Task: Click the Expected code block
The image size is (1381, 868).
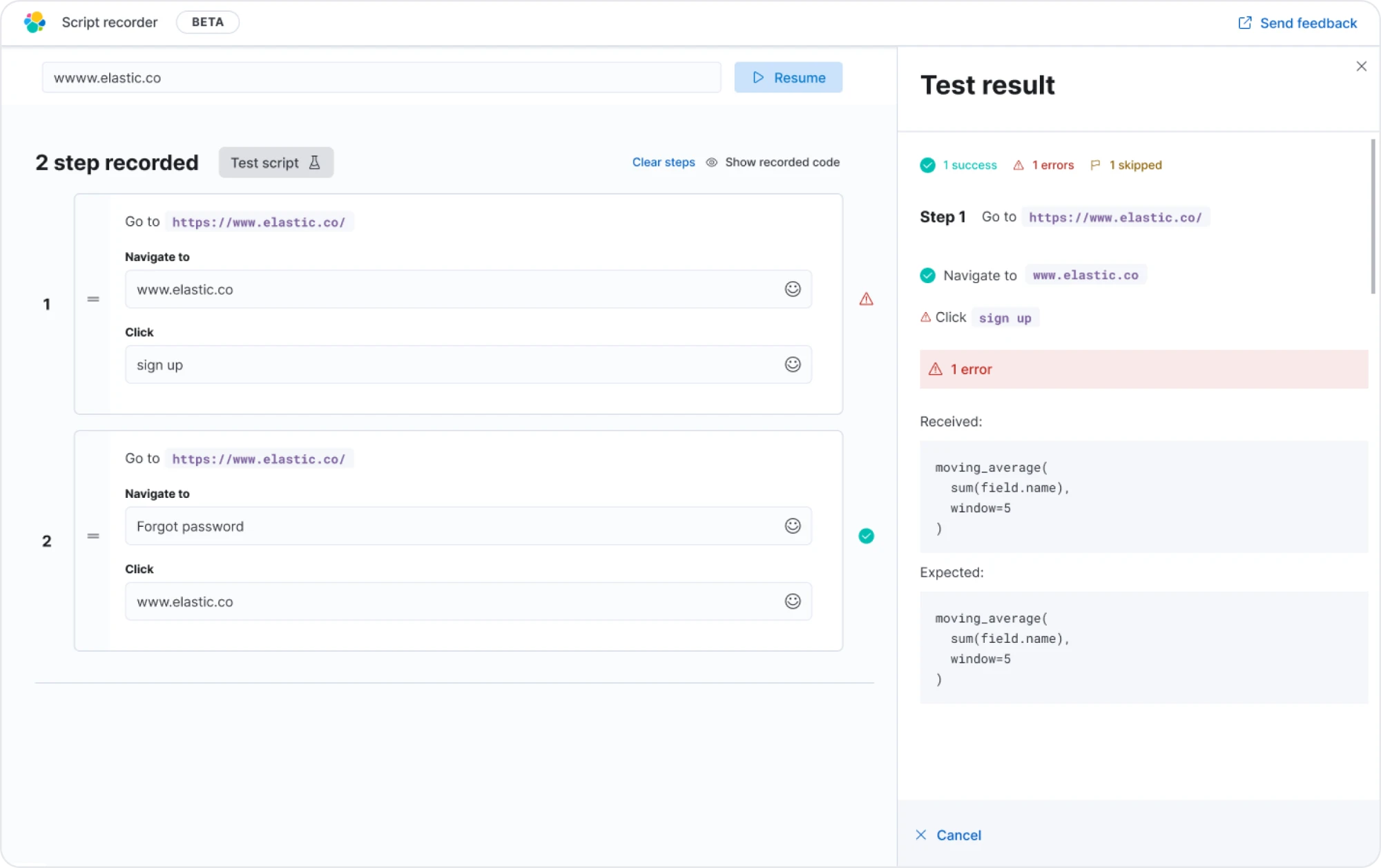Action: point(1143,648)
